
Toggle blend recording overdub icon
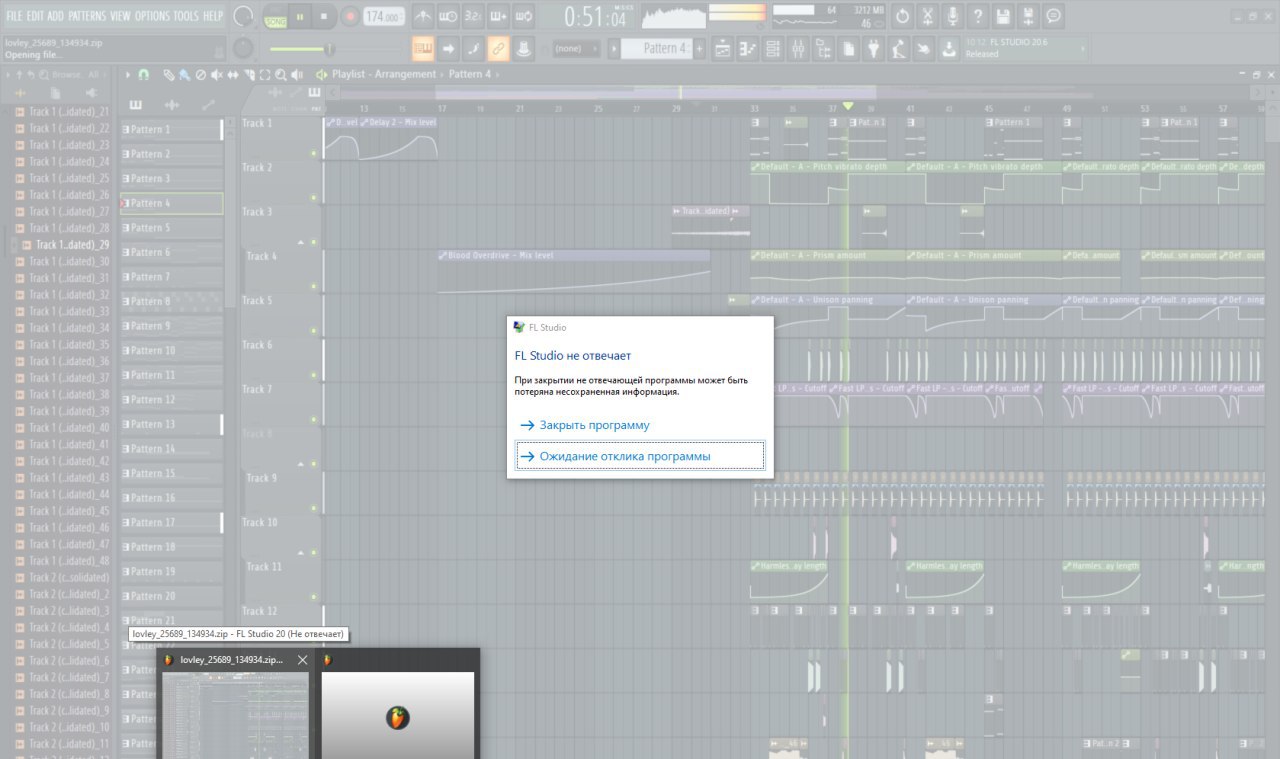tap(498, 16)
